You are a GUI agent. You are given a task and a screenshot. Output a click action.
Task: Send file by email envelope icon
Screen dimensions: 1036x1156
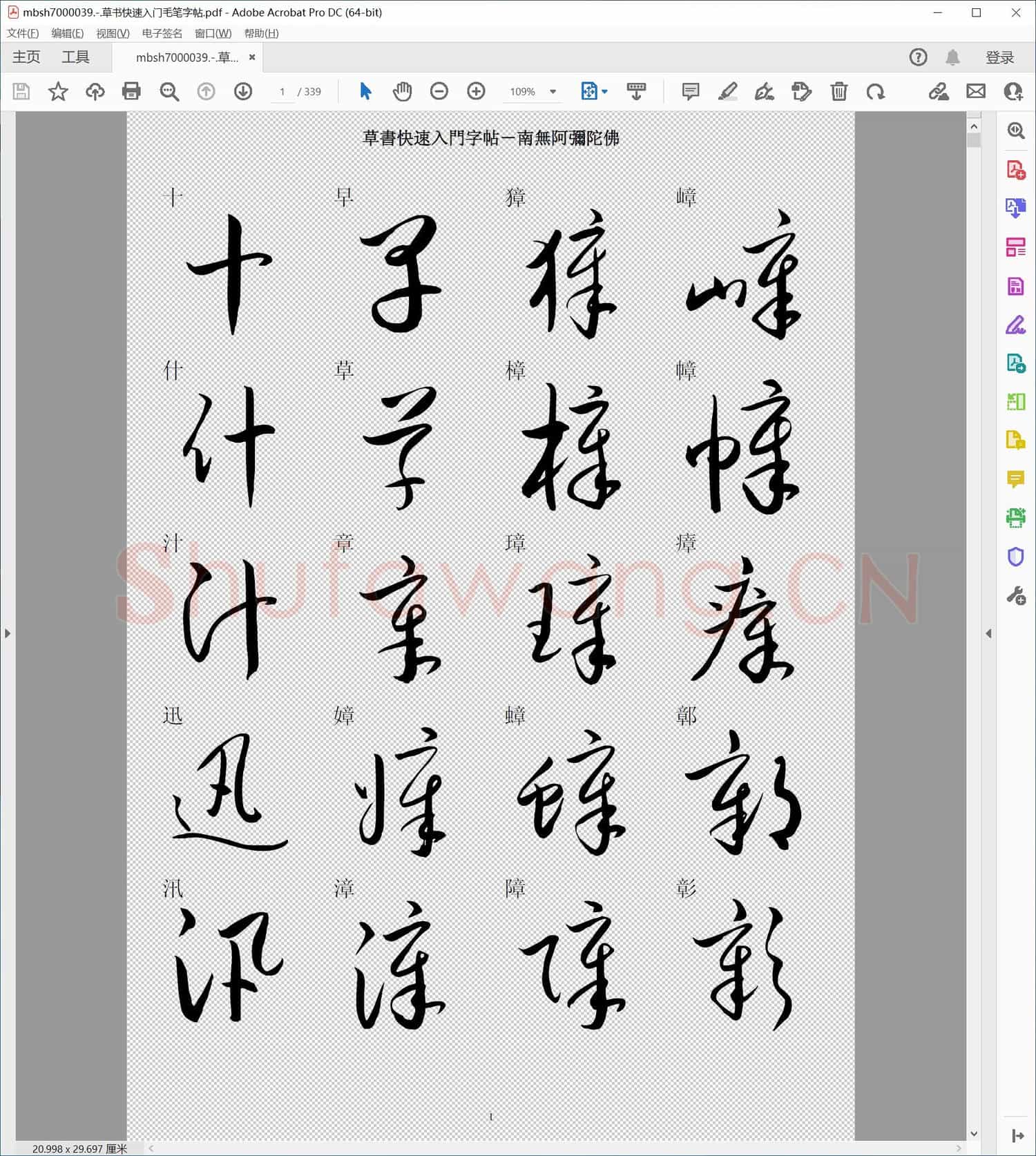[x=976, y=91]
